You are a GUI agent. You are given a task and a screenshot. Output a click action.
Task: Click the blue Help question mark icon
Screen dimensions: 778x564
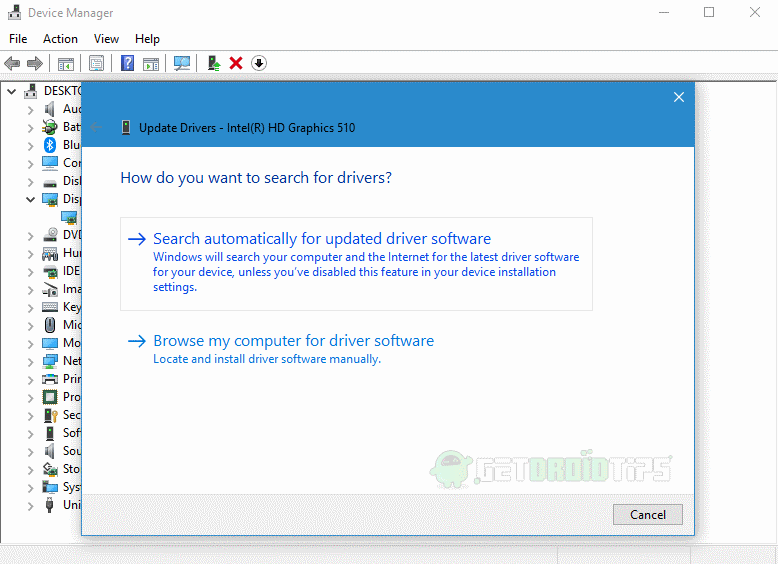128,63
